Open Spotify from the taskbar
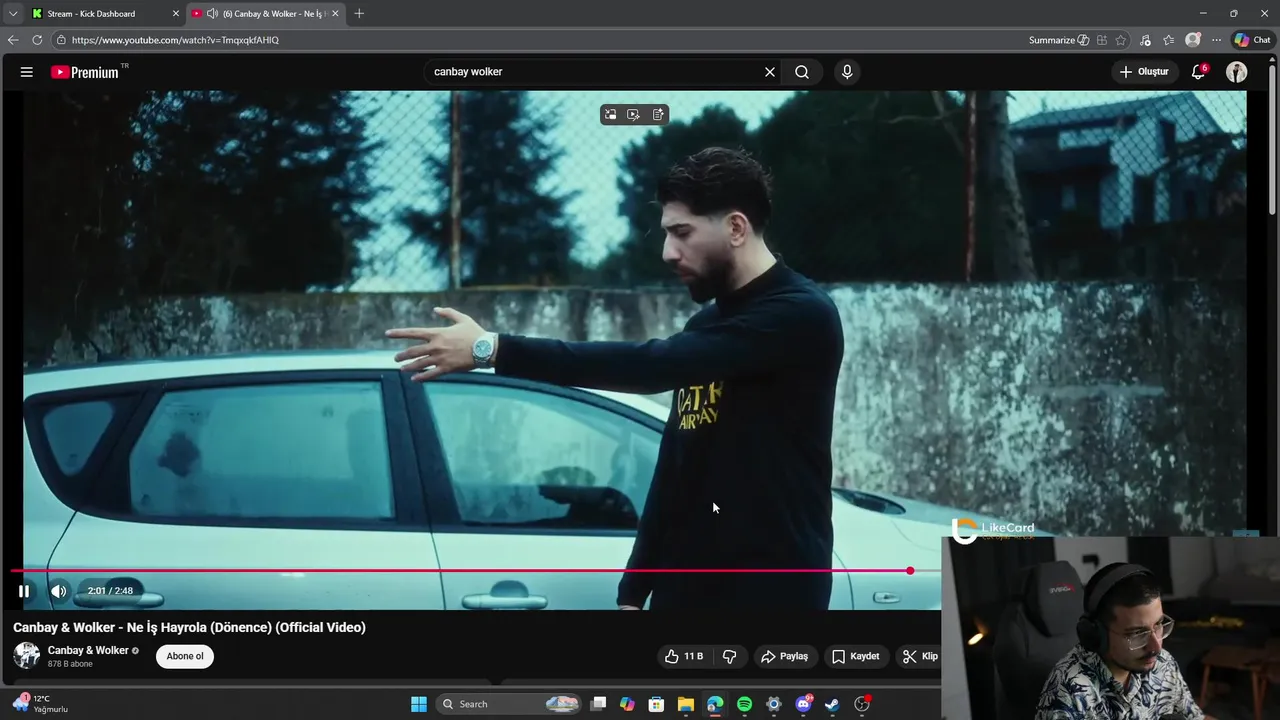The height and width of the screenshot is (720, 1280). click(x=744, y=704)
